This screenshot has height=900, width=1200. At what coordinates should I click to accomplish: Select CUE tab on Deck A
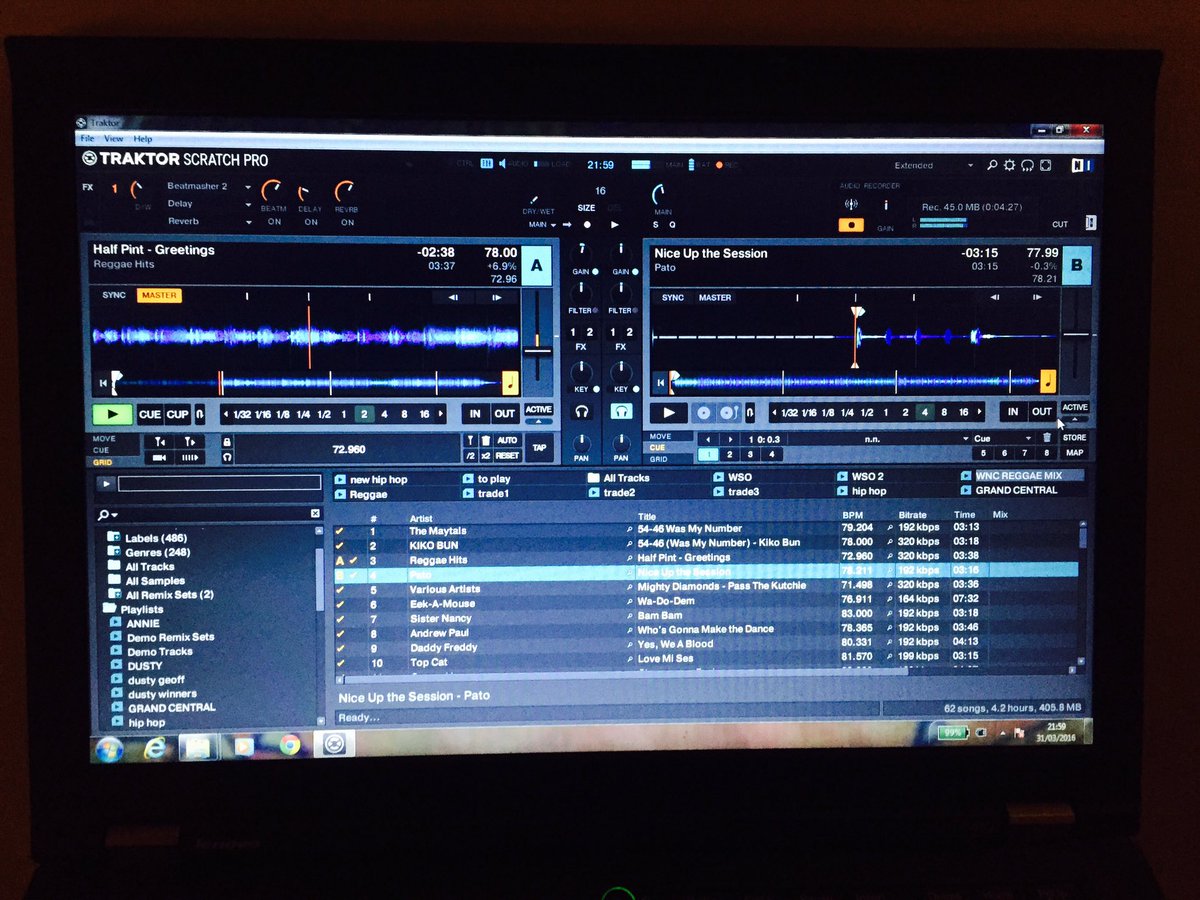[x=102, y=450]
